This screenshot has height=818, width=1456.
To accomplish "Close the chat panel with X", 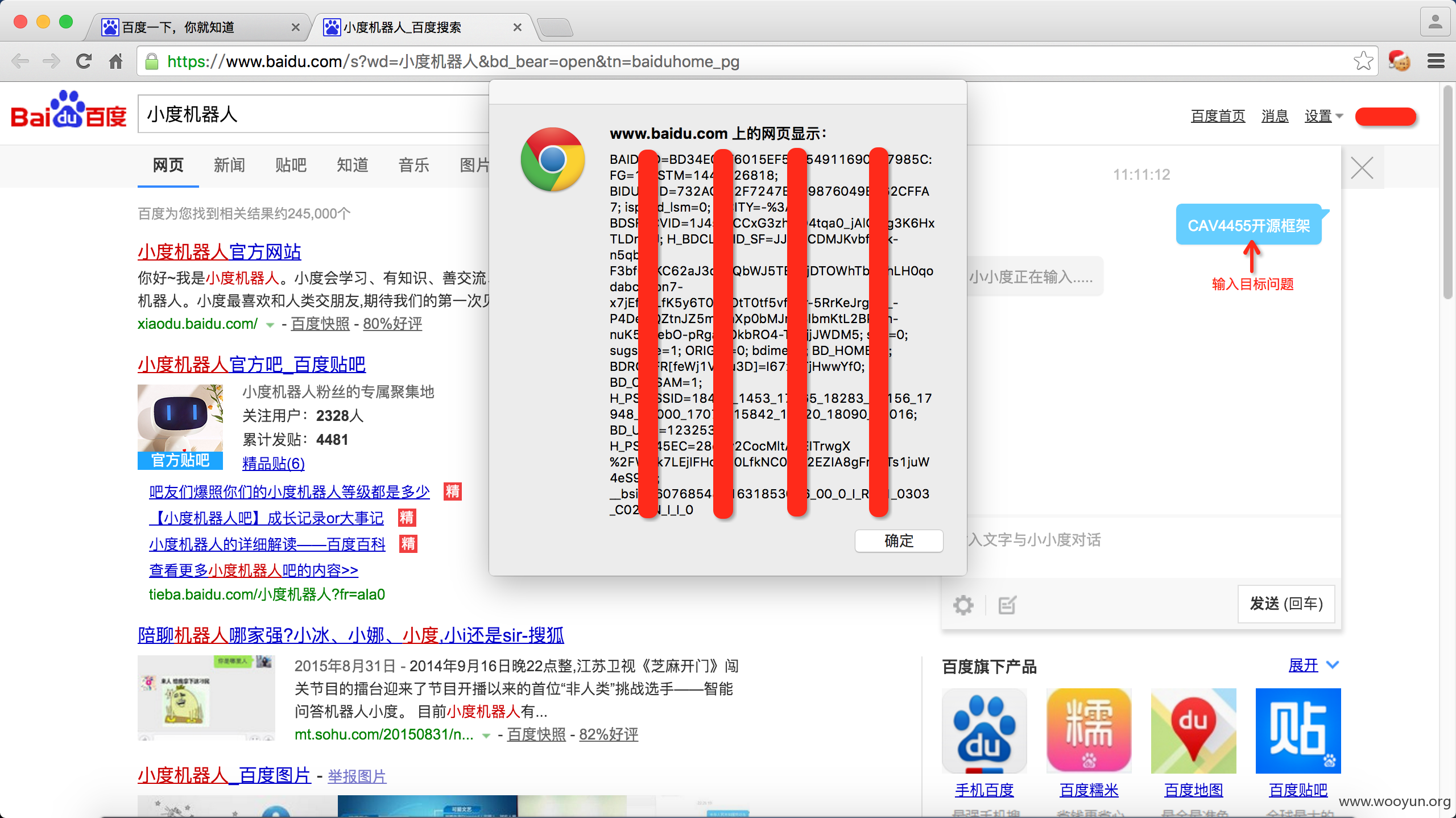I will tap(1362, 168).
